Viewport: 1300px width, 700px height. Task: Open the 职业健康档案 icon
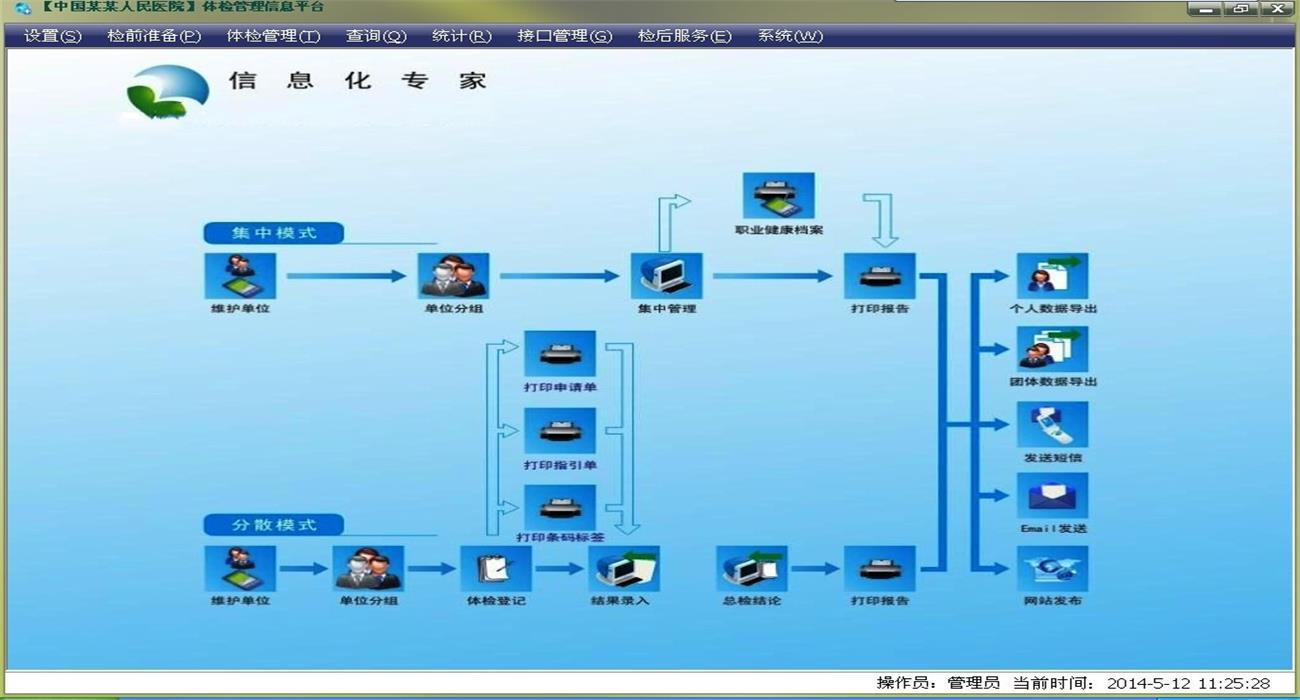pos(778,197)
